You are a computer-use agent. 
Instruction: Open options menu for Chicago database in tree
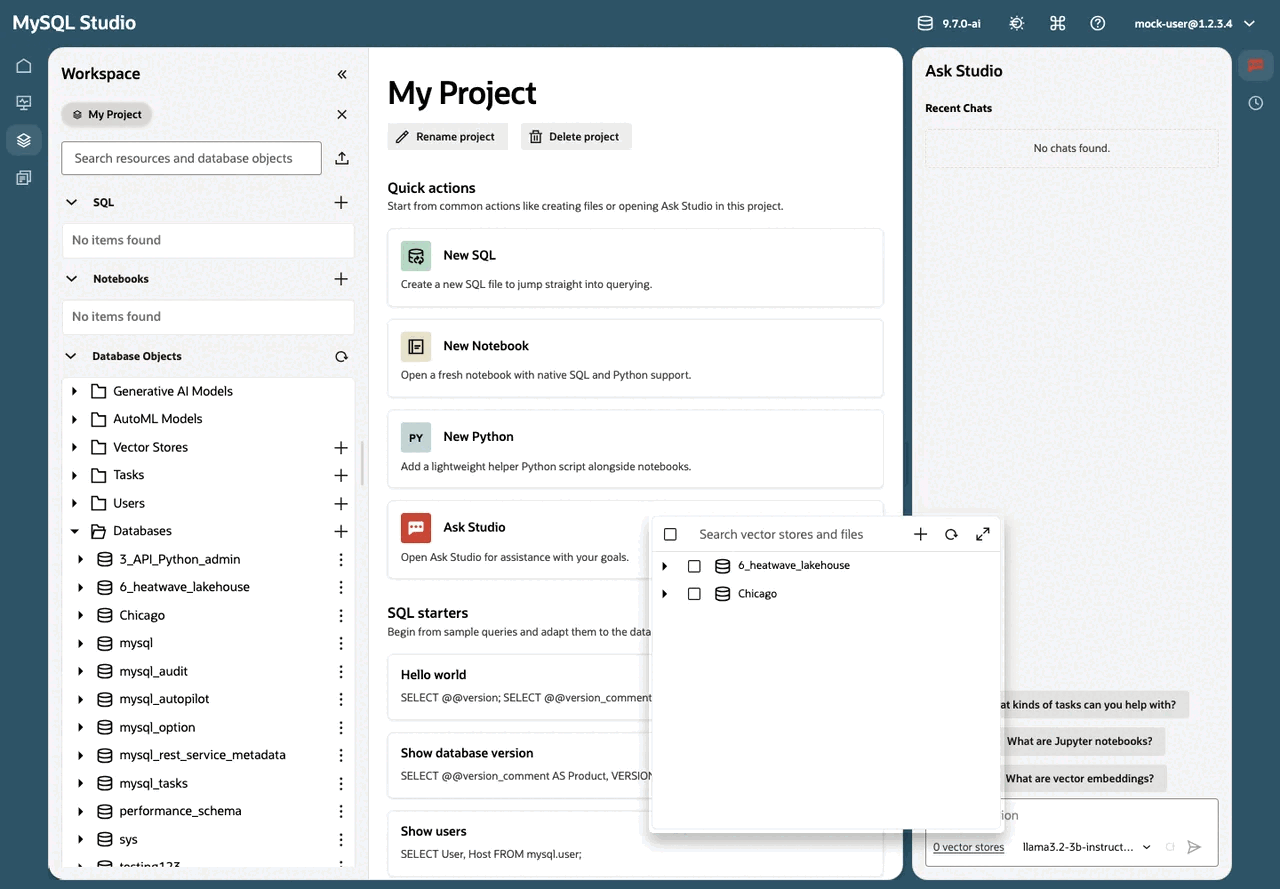(x=341, y=616)
